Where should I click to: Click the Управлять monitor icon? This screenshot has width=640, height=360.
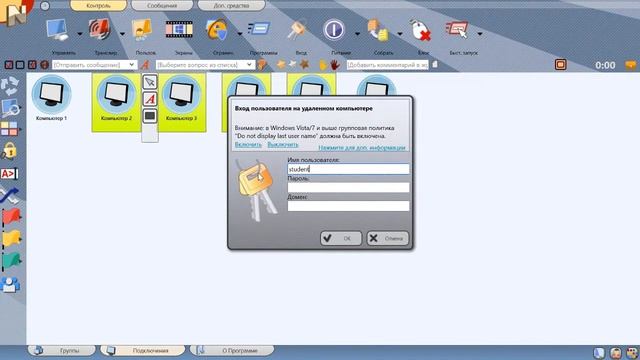pos(57,30)
